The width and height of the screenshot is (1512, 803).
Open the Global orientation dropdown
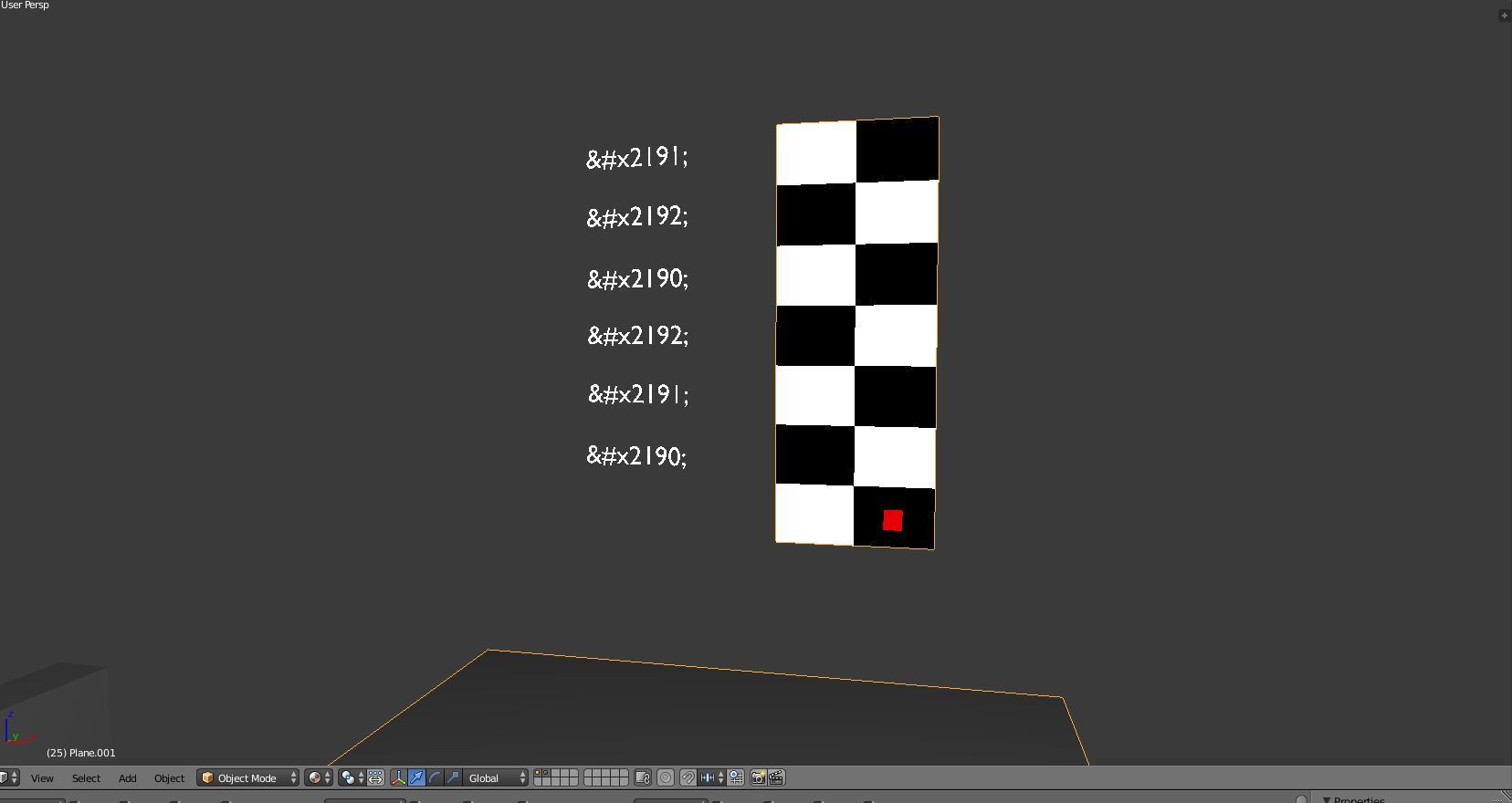[496, 777]
